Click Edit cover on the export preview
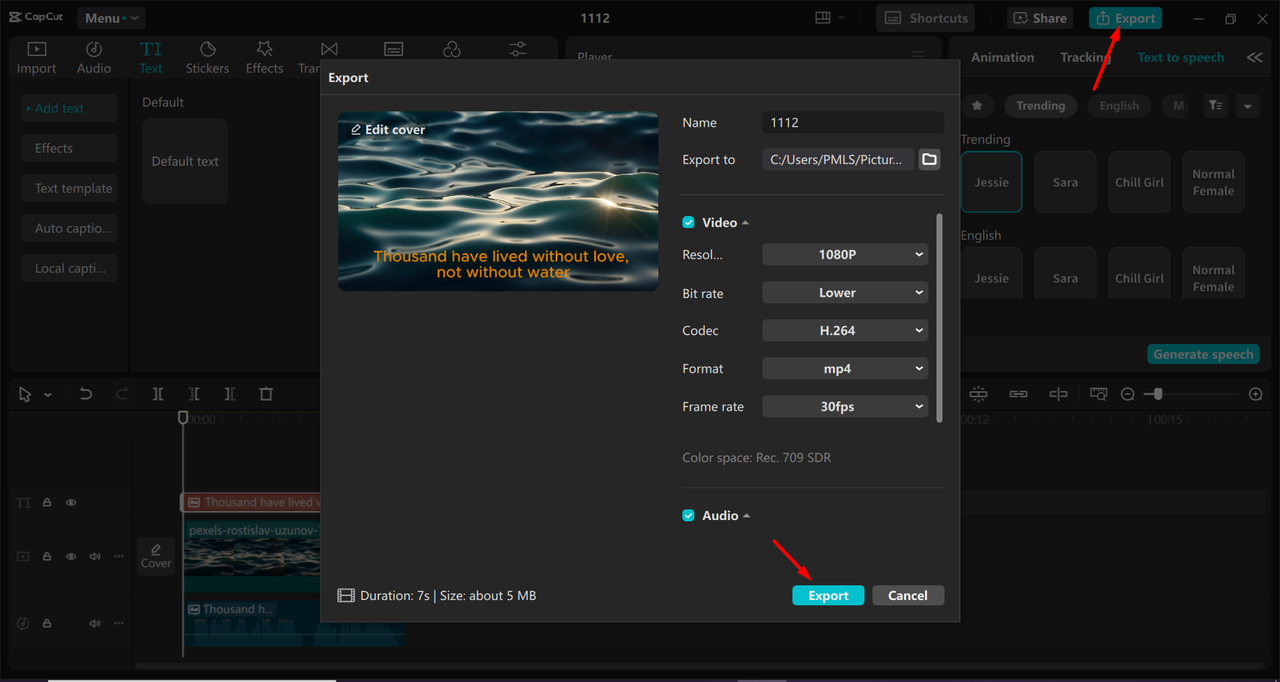 pyautogui.click(x=388, y=130)
